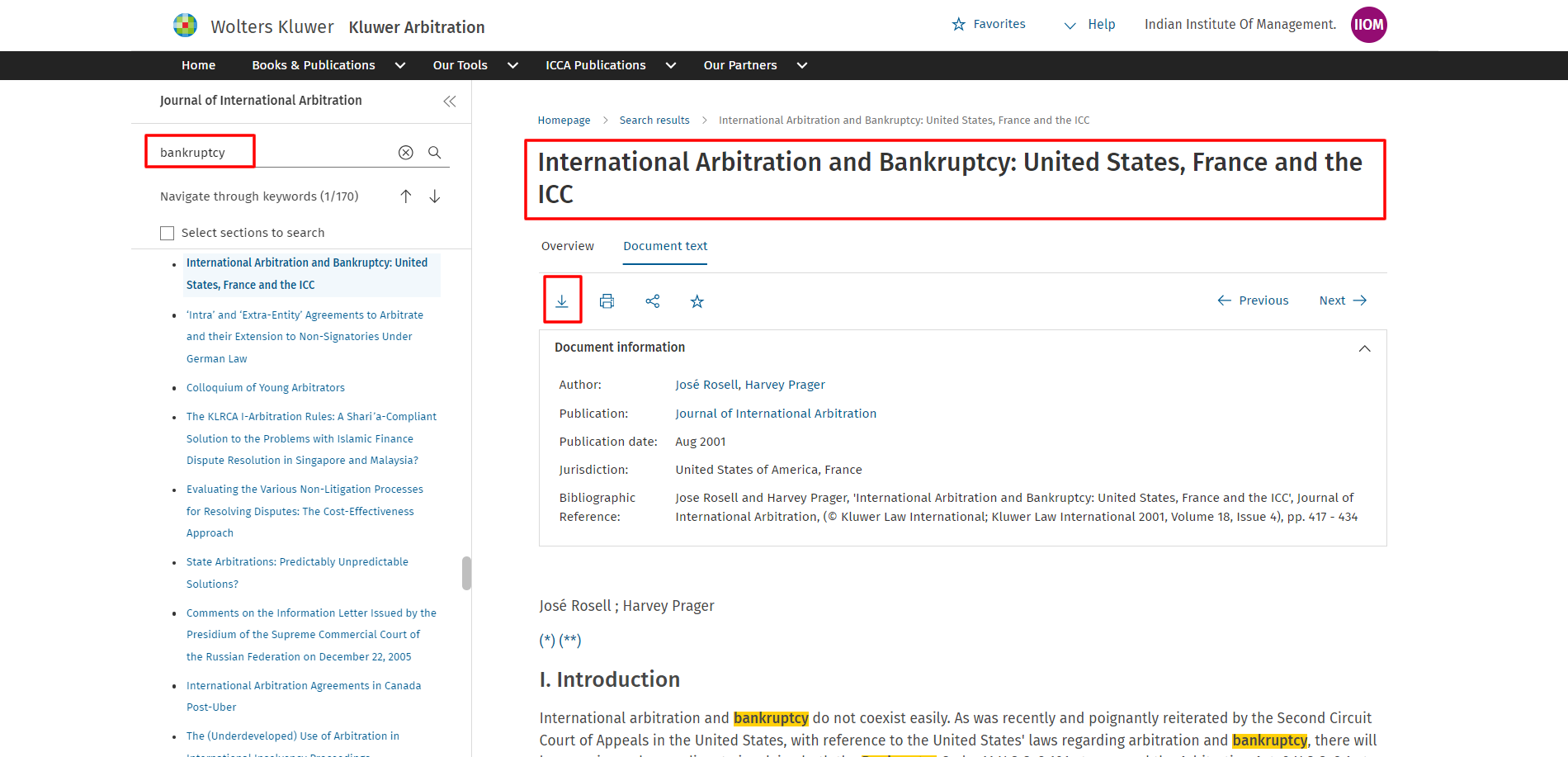Go to the Next document
Viewport: 1568px width, 757px height.
[x=1344, y=300]
